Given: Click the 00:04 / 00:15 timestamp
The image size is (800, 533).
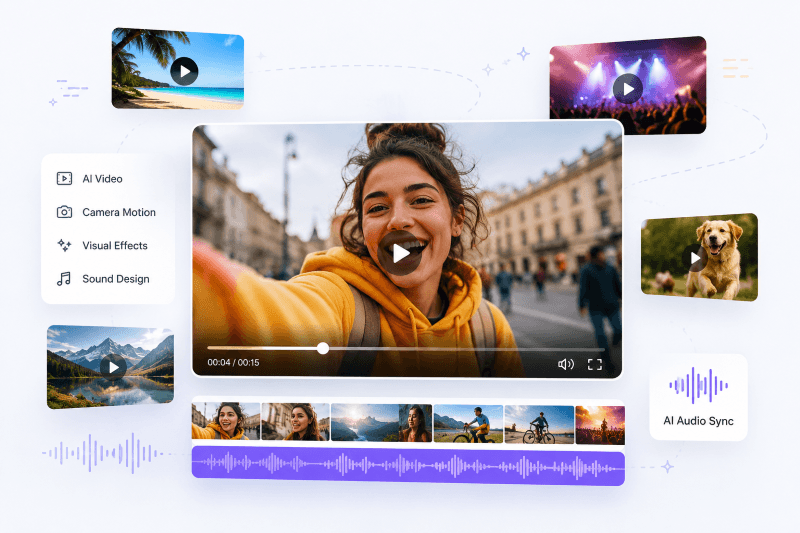Looking at the screenshot, I should click(x=233, y=363).
